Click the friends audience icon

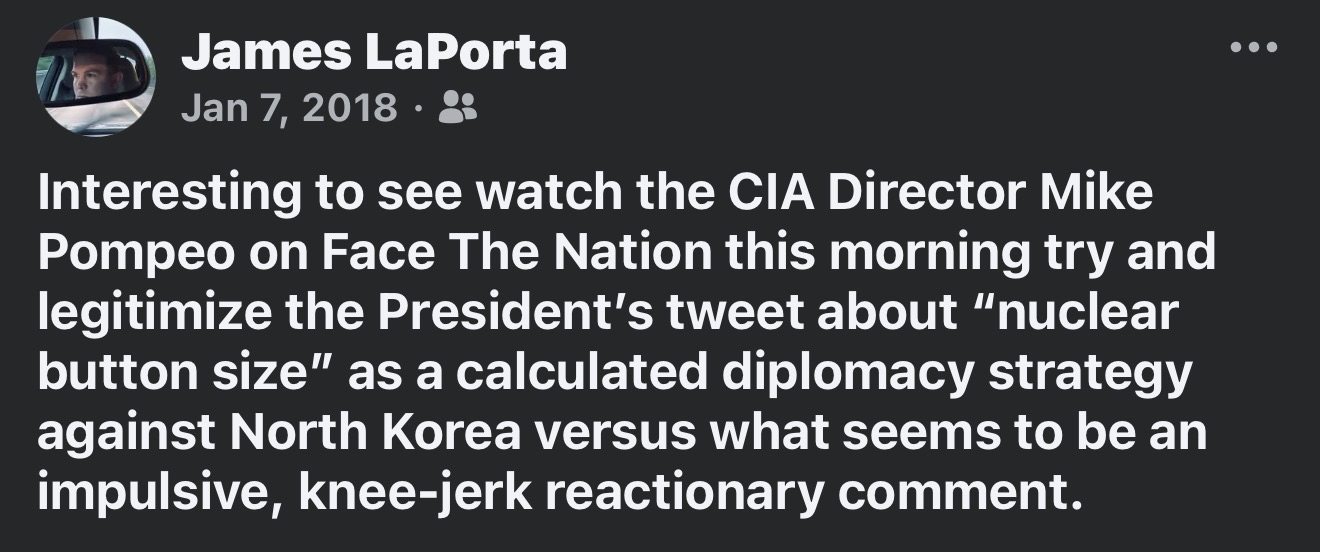click(x=458, y=106)
